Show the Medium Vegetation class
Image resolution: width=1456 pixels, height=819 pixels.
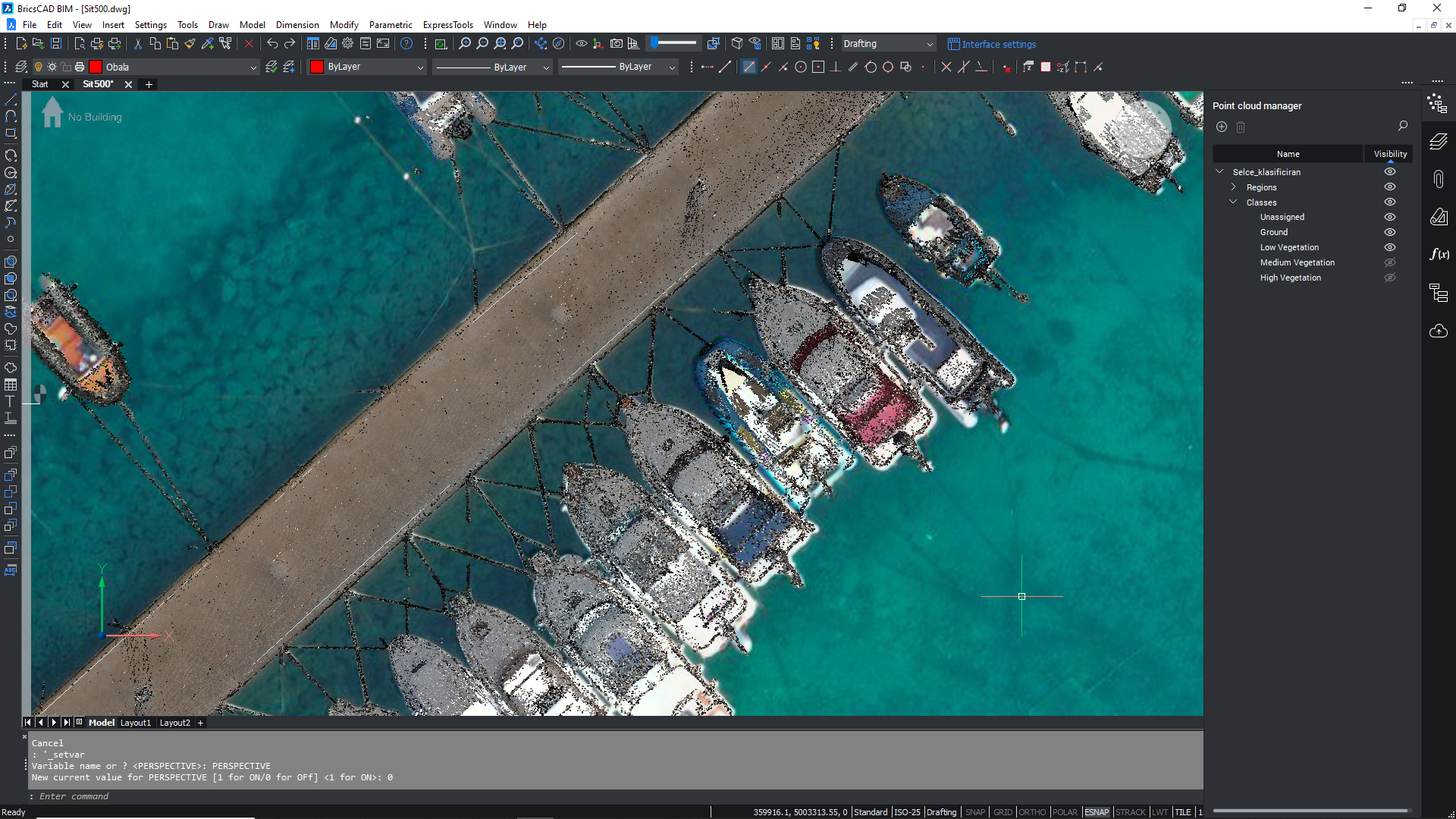coord(1390,262)
